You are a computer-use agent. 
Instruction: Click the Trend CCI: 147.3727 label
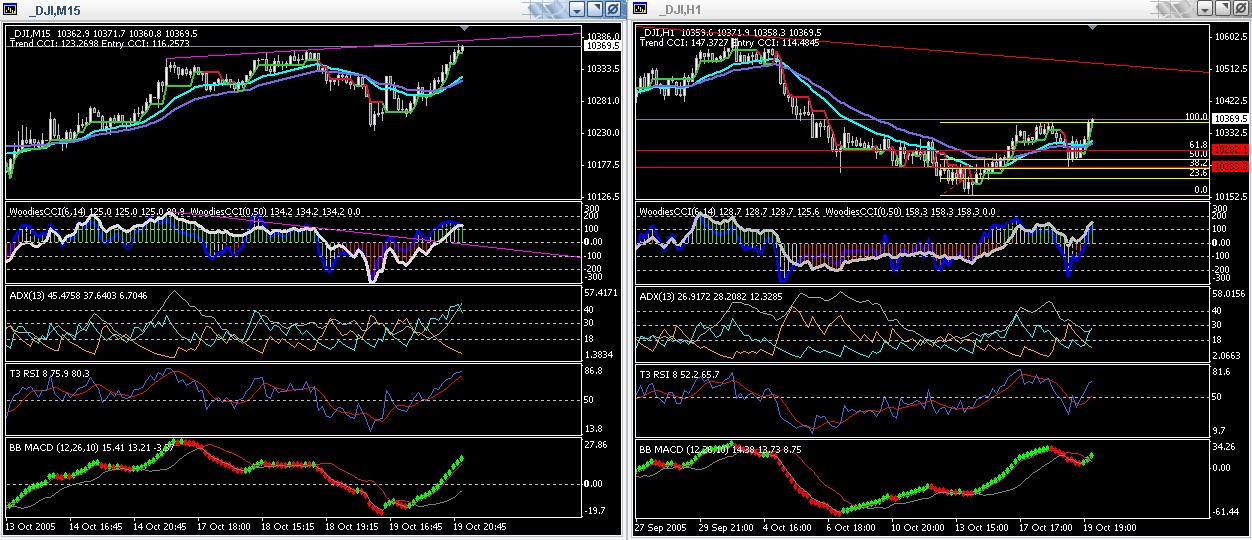[685, 45]
